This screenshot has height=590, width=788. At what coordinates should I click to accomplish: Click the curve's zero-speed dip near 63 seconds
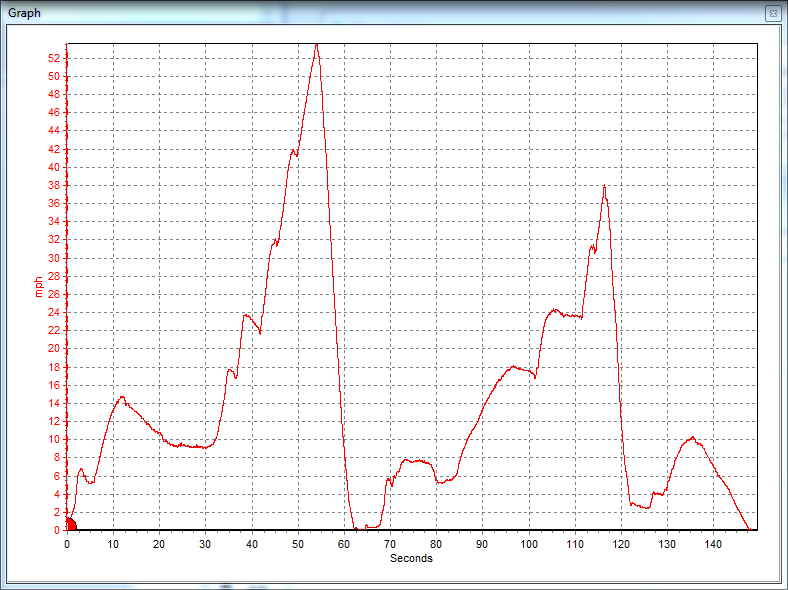pyautogui.click(x=356, y=529)
